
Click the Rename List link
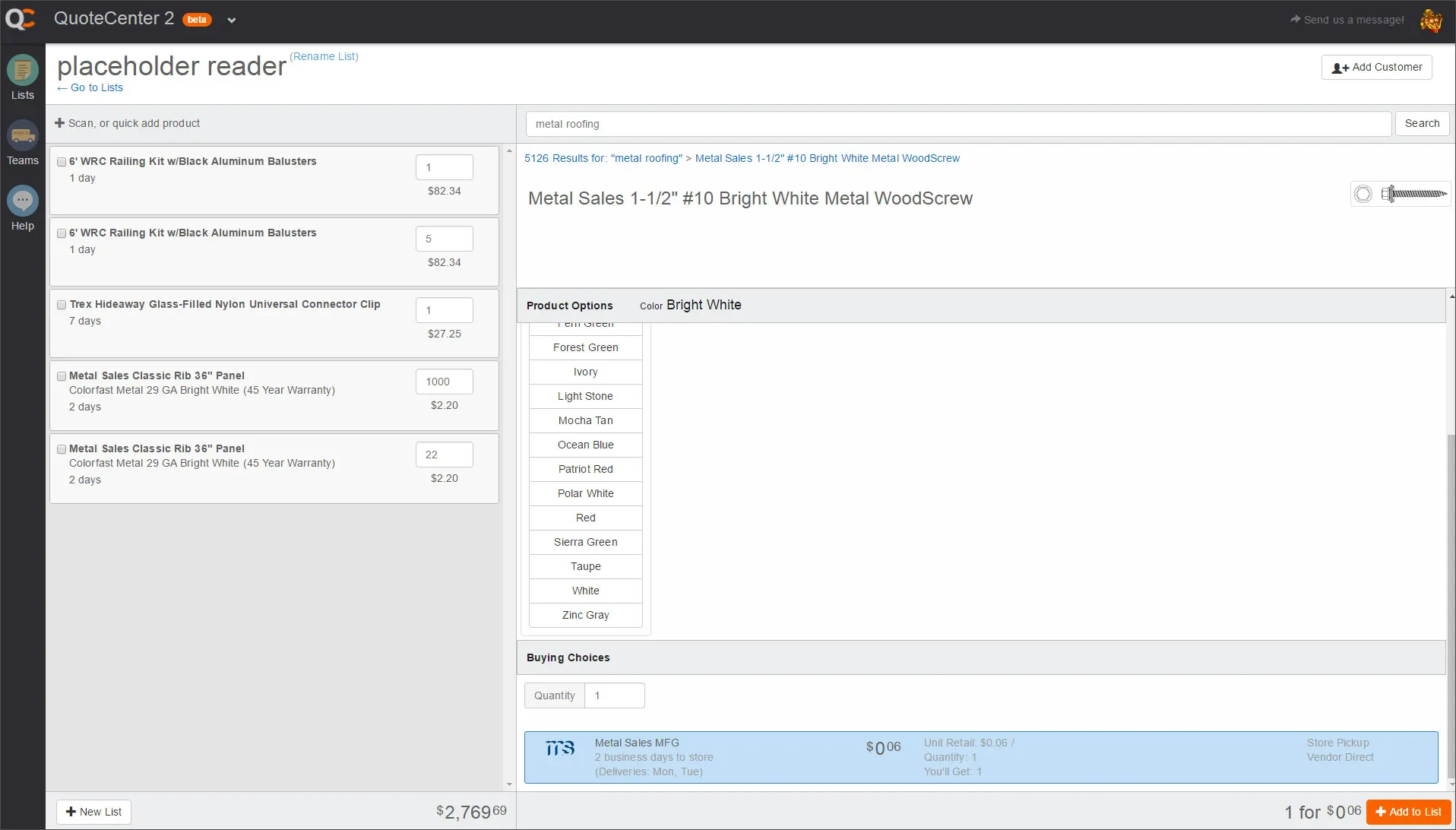[x=324, y=56]
